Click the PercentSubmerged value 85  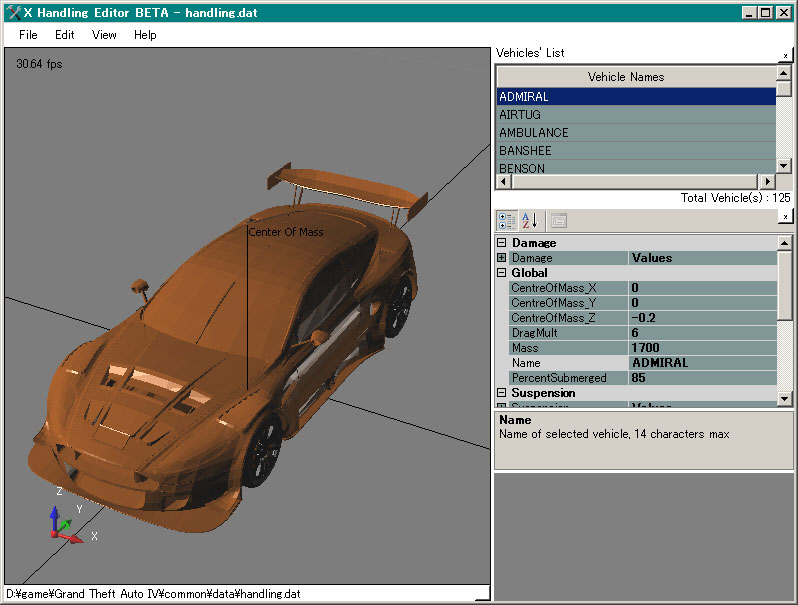click(703, 378)
